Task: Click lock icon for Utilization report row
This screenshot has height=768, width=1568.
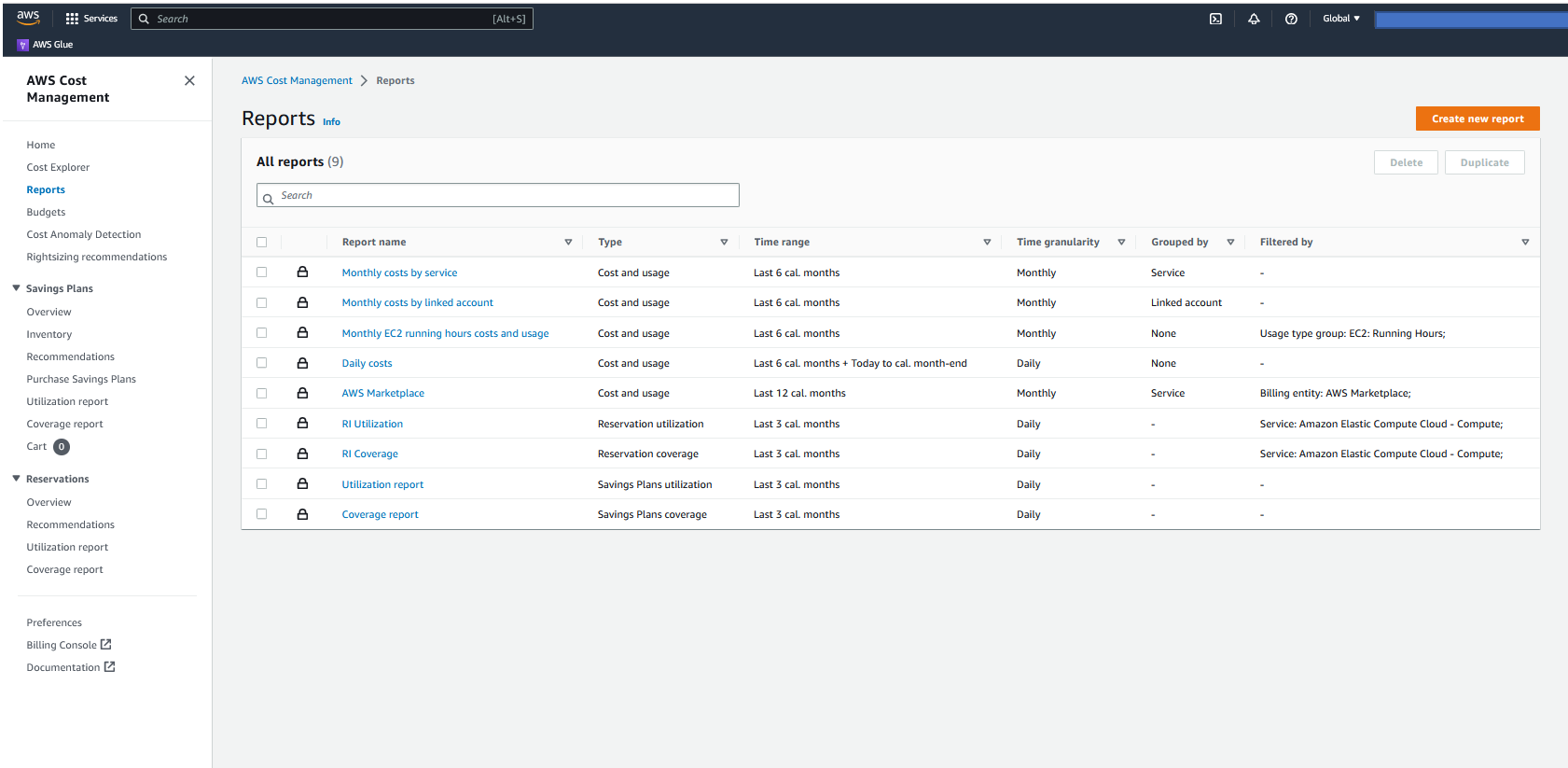Action: [302, 483]
